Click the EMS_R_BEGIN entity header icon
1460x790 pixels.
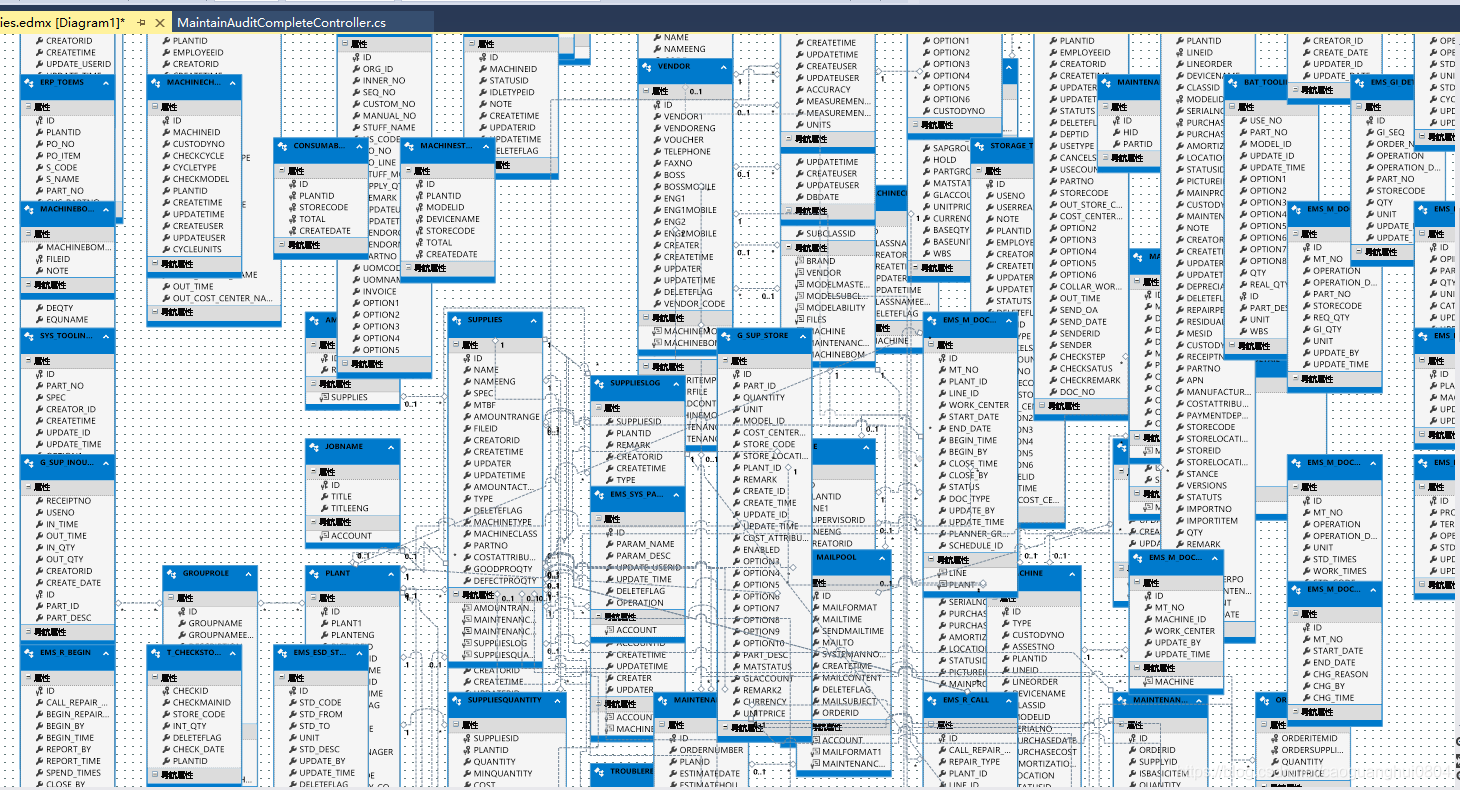(31, 653)
